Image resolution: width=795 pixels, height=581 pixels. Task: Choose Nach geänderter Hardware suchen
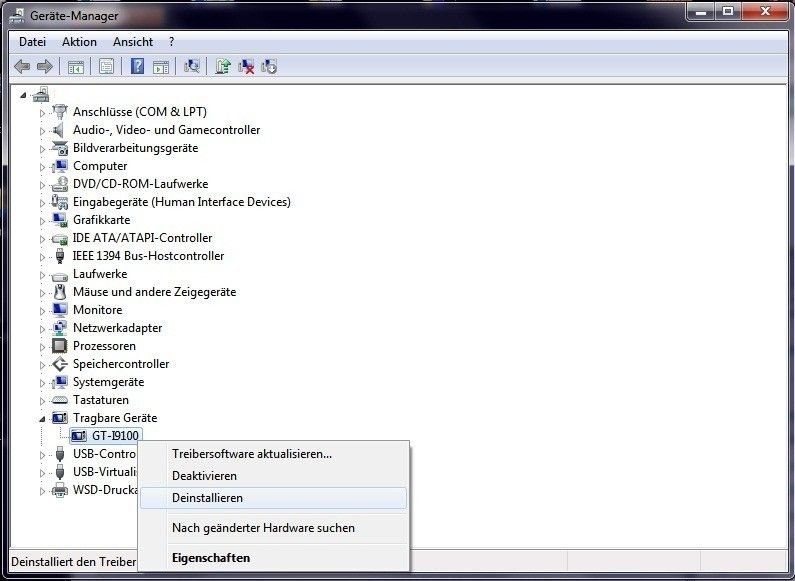273,528
